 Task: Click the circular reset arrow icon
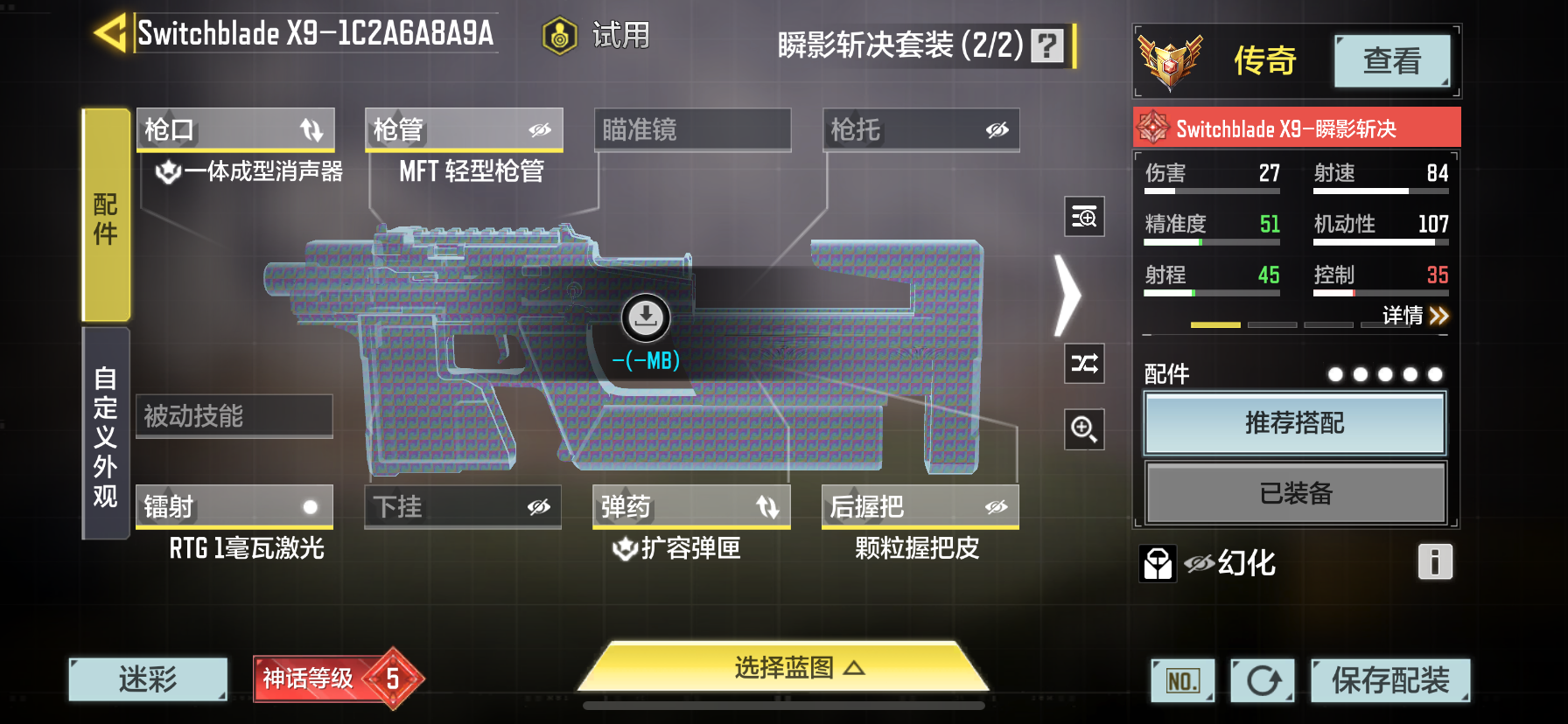[1263, 680]
